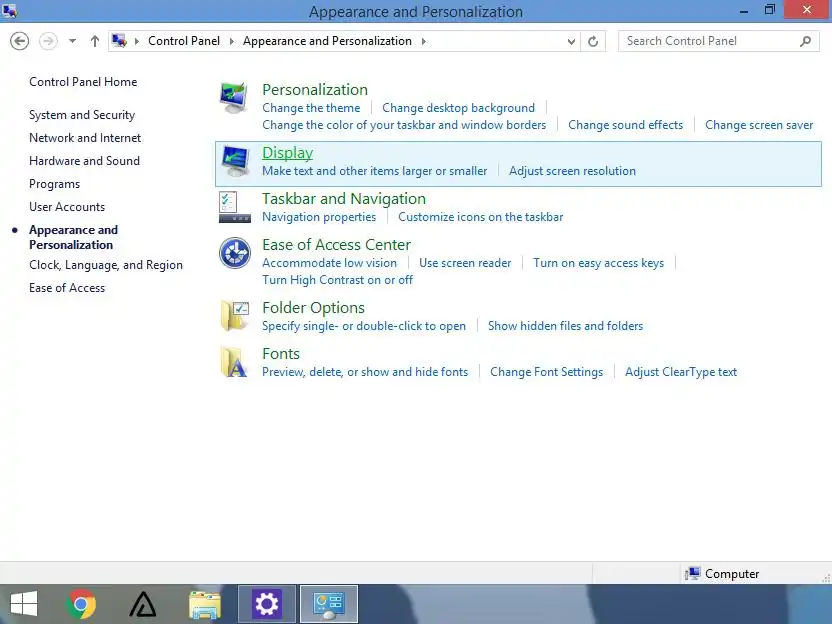Open User Accounts in sidebar
Screen dimensions: 832x624
[x=67, y=207]
